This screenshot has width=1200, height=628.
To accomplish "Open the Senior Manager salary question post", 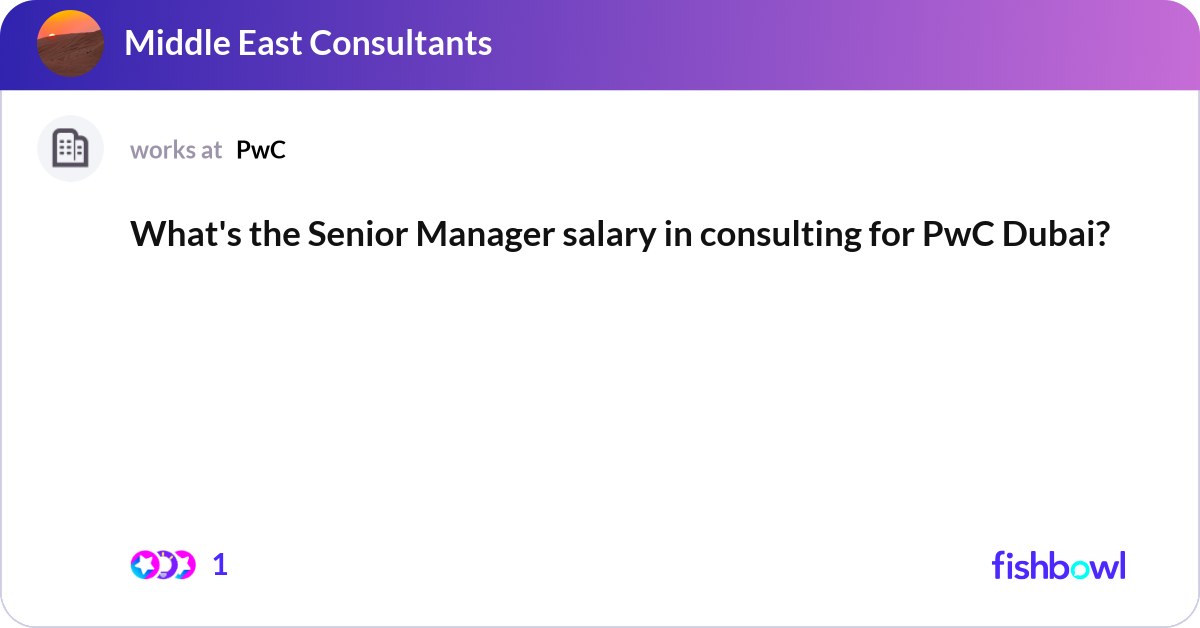I will click(621, 234).
